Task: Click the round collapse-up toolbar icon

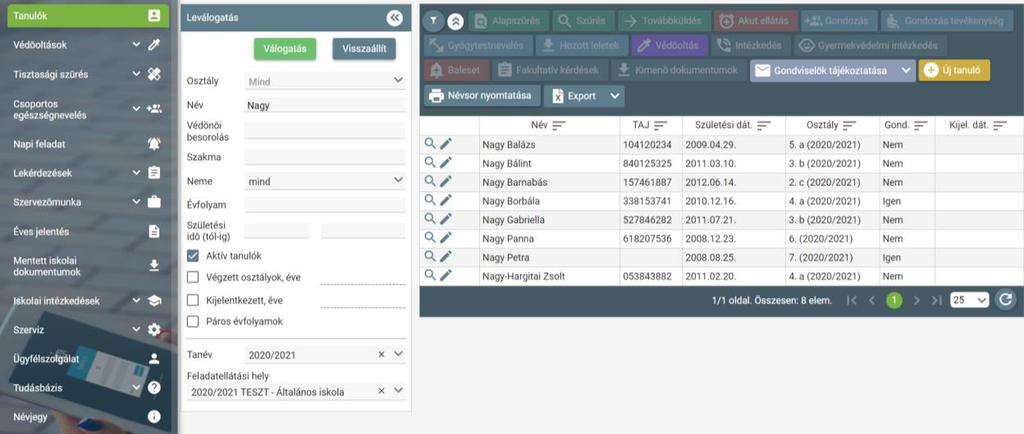Action: click(x=455, y=21)
